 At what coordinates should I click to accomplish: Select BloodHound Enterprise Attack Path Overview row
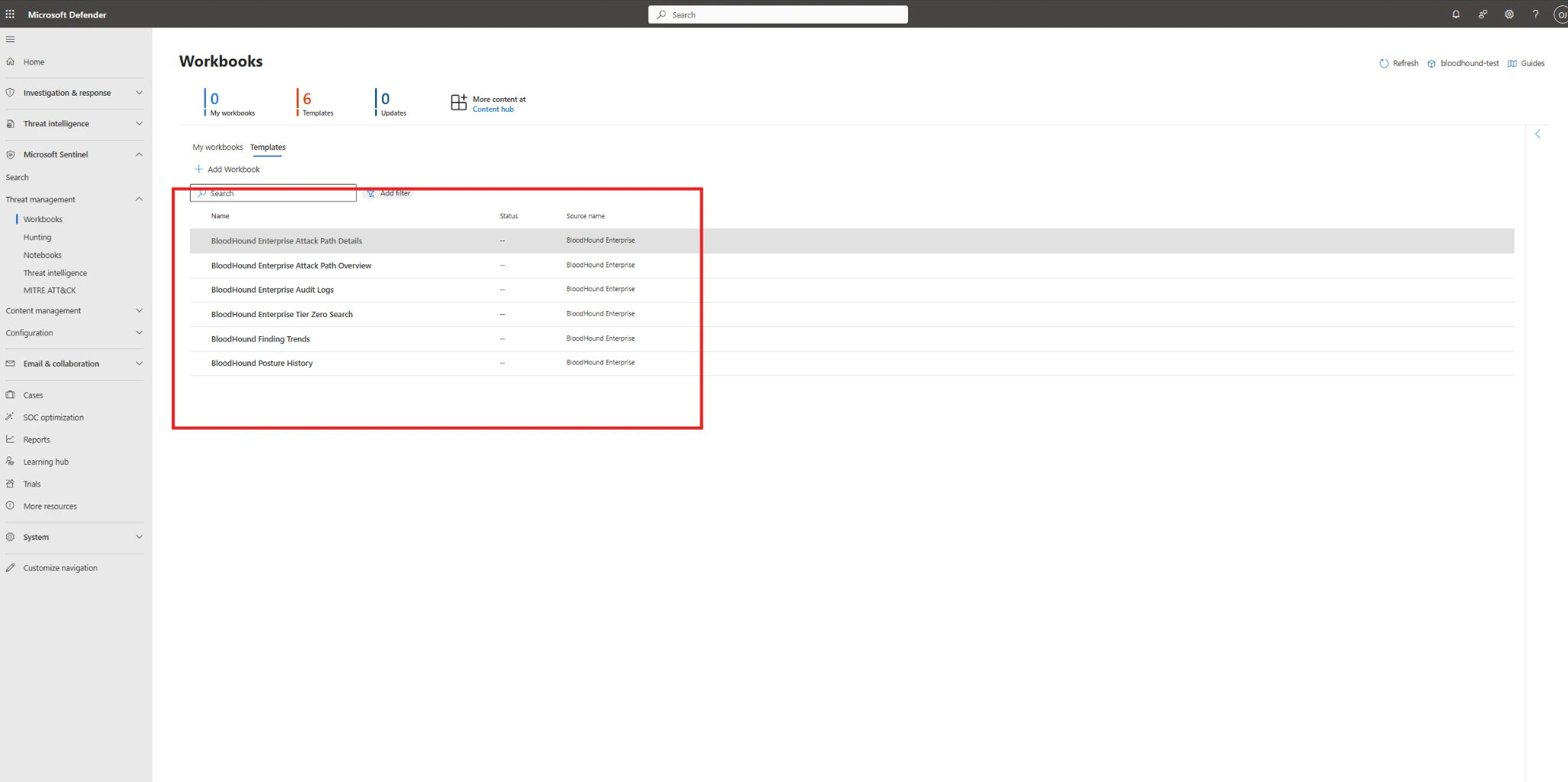coord(851,265)
